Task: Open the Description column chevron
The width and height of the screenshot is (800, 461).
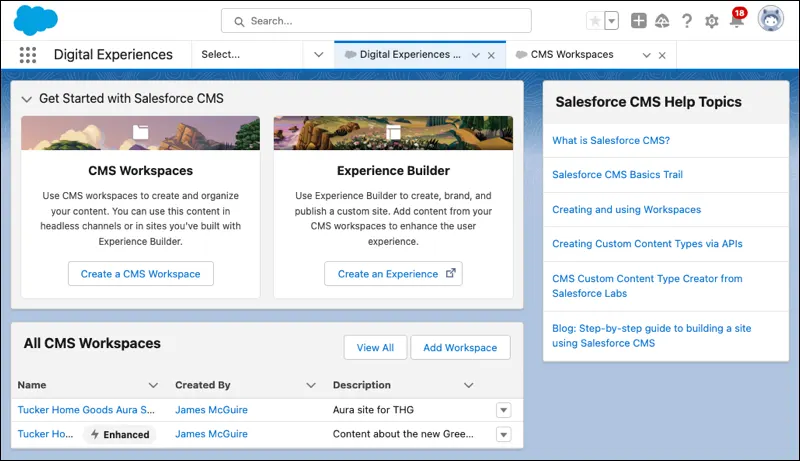Action: tap(468, 386)
